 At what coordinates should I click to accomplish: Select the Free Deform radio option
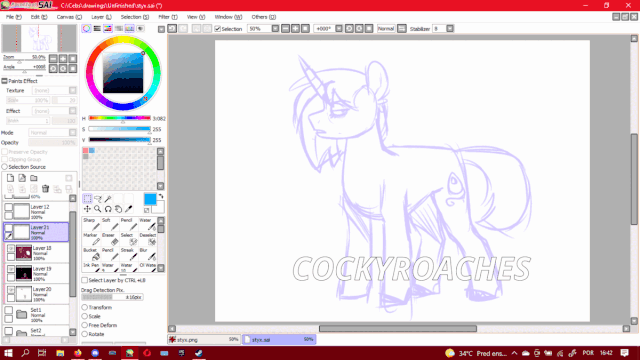coord(84,325)
